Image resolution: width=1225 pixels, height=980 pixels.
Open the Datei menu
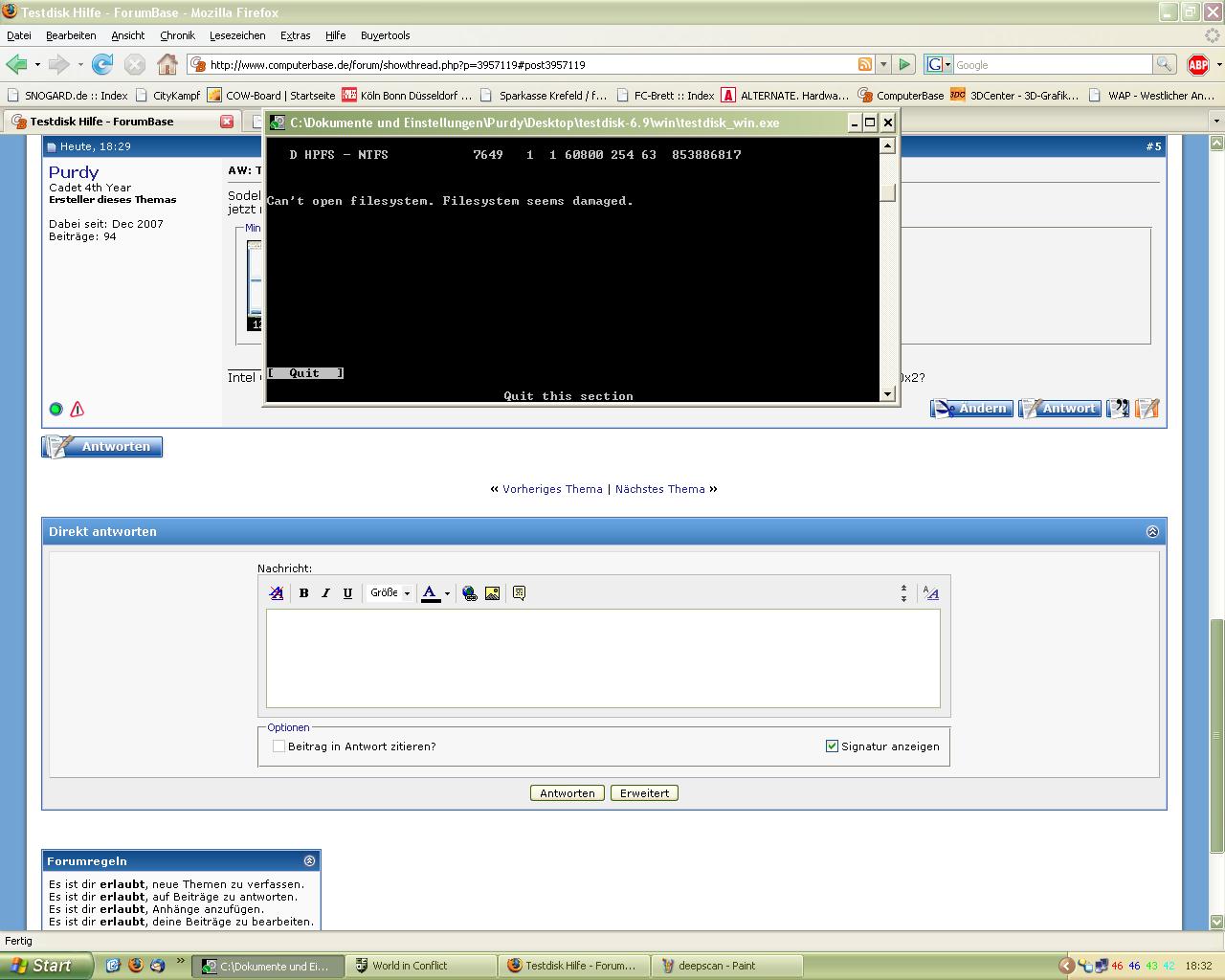[19, 35]
